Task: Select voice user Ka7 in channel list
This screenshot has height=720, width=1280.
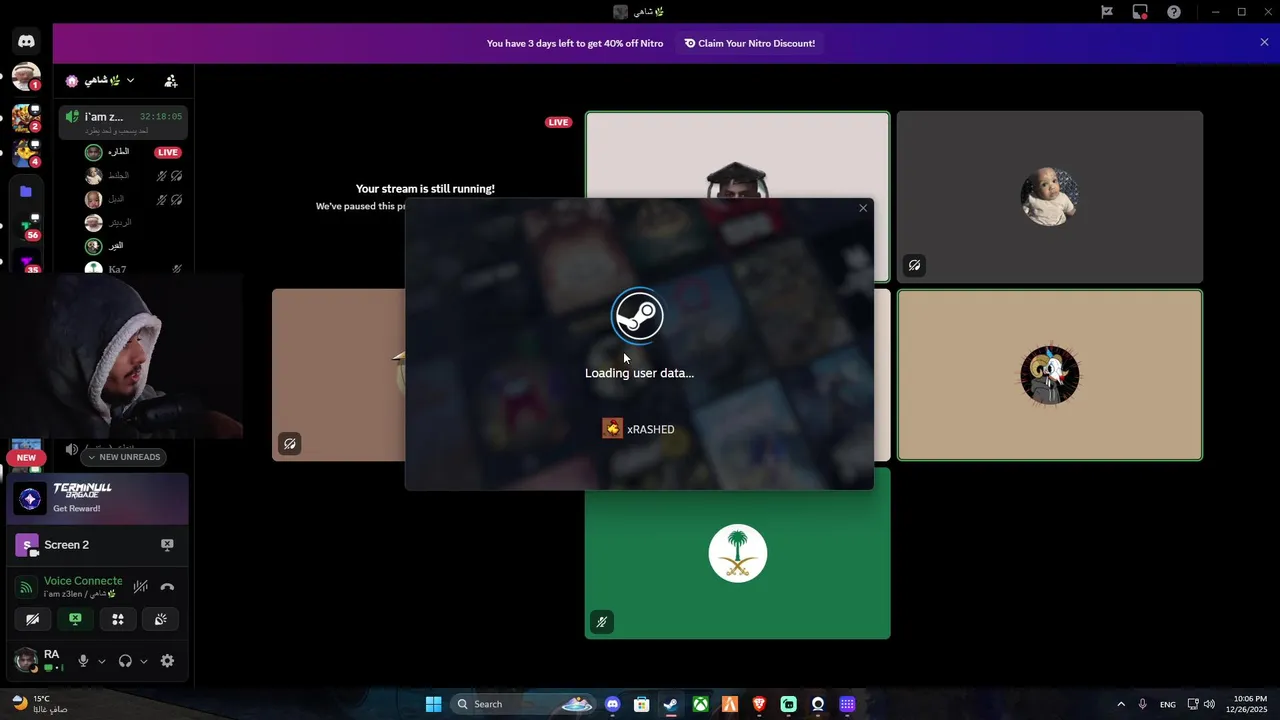Action: pos(134,269)
